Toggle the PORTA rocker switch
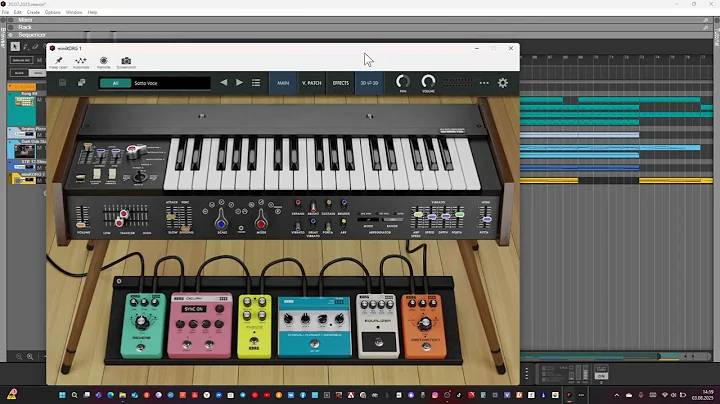720x404 pixels. [x=328, y=225]
